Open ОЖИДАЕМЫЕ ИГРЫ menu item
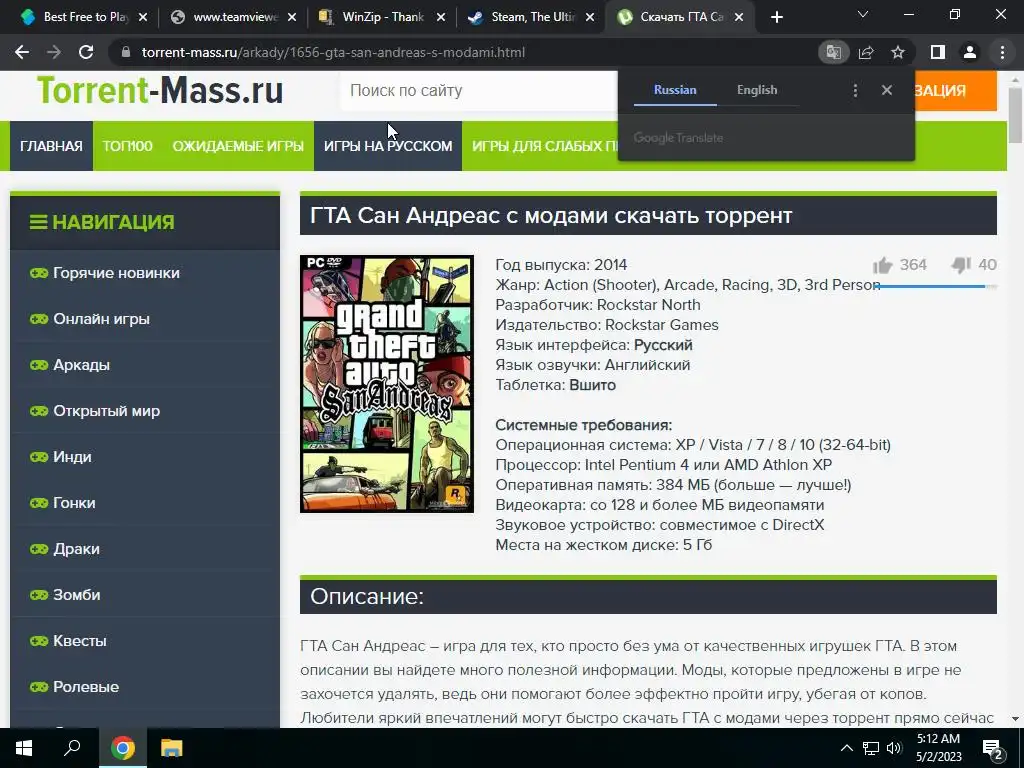1024x768 pixels. [x=238, y=146]
